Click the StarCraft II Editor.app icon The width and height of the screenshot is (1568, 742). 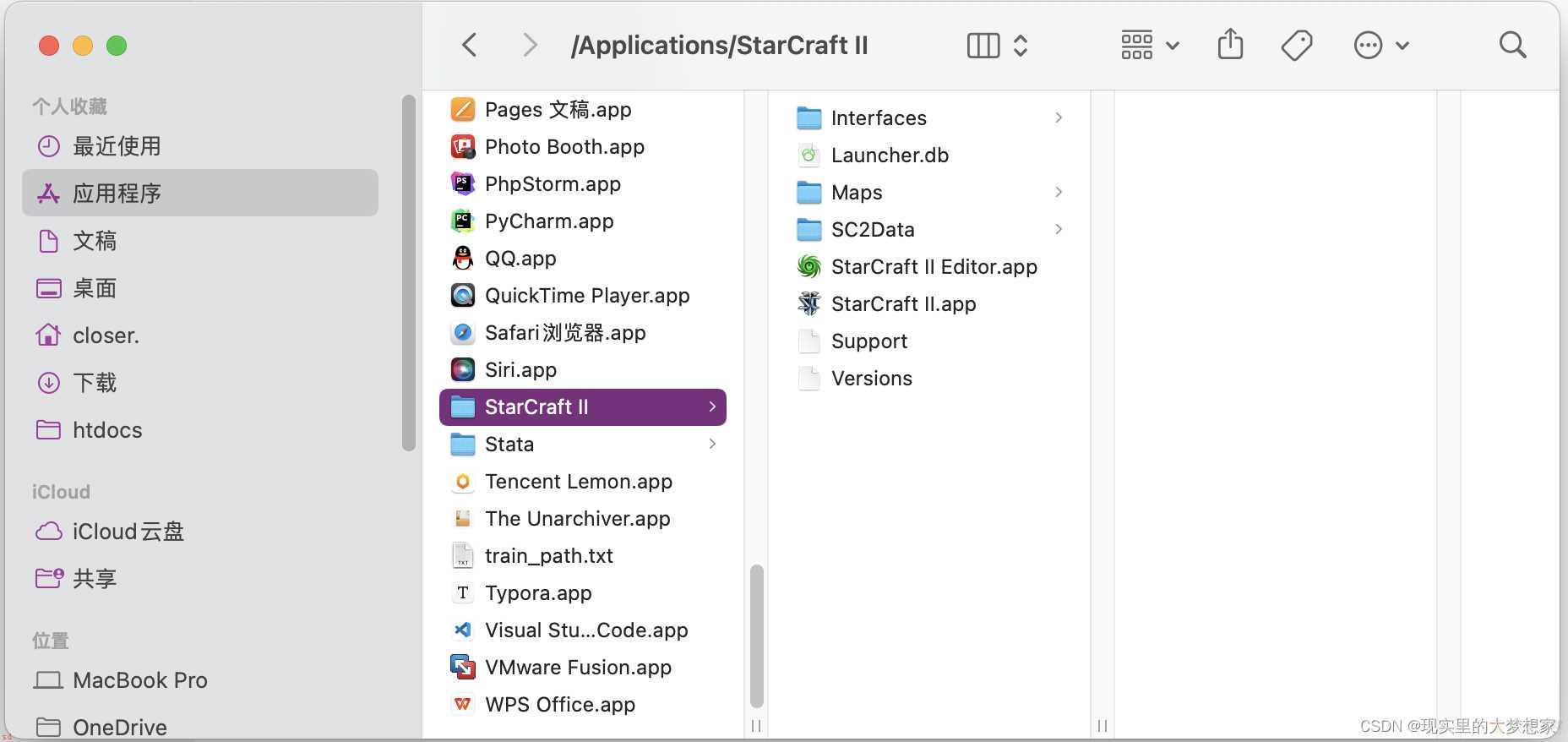pos(809,267)
